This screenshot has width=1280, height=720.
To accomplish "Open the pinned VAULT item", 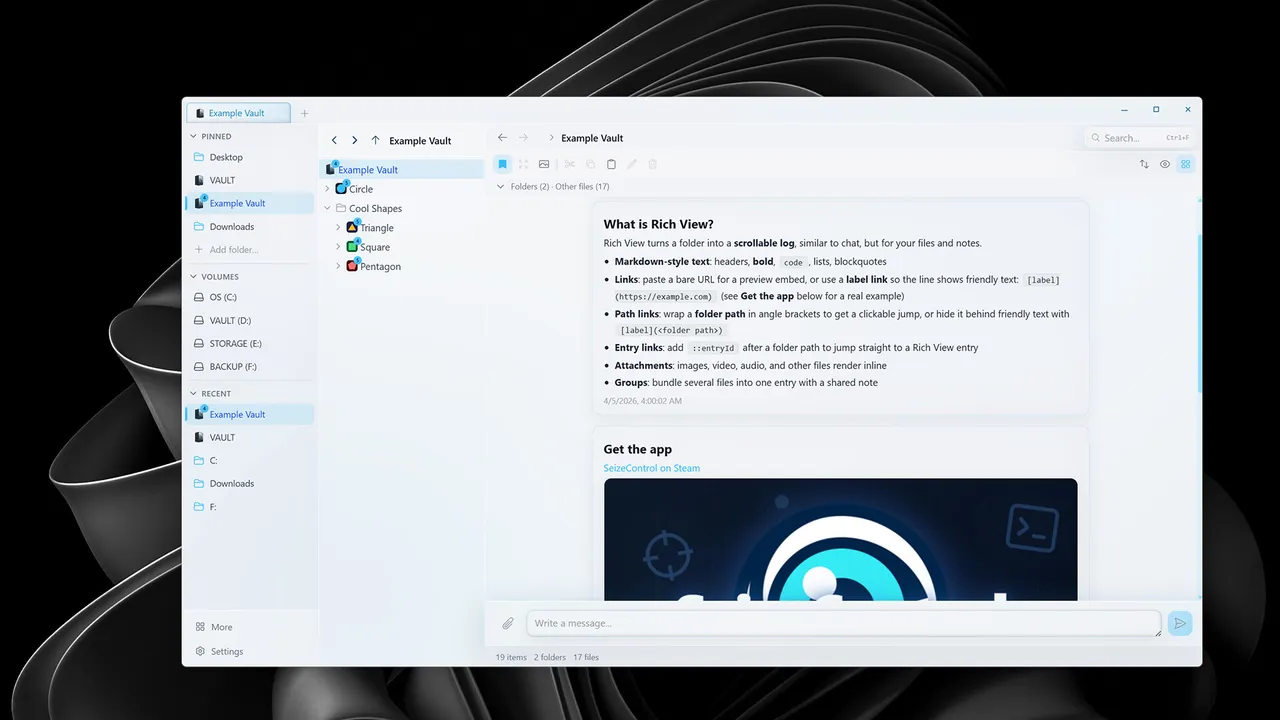I will [249, 180].
